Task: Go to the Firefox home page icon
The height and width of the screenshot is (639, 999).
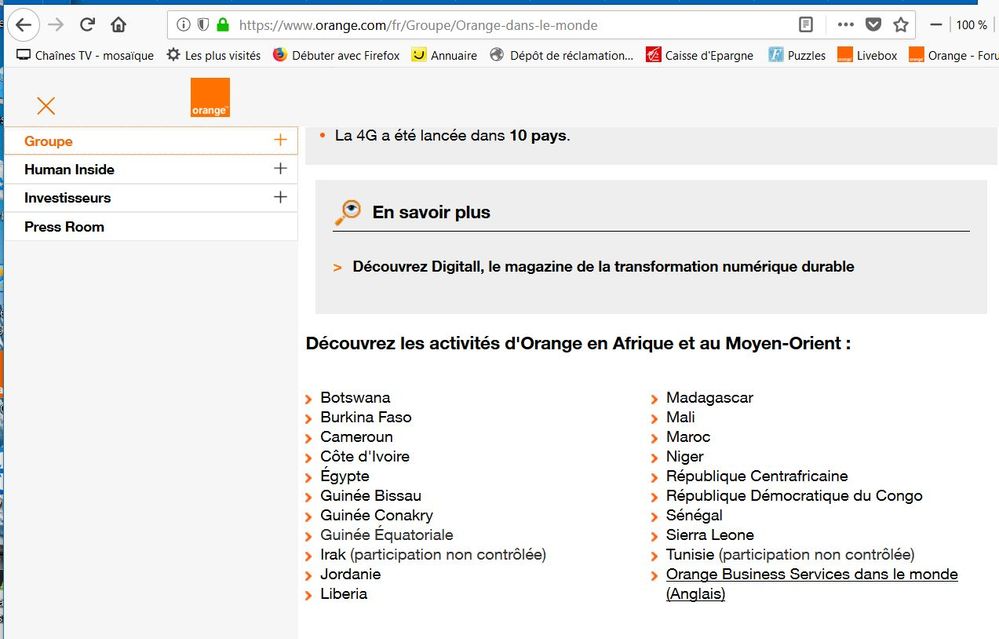Action: pyautogui.click(x=118, y=25)
